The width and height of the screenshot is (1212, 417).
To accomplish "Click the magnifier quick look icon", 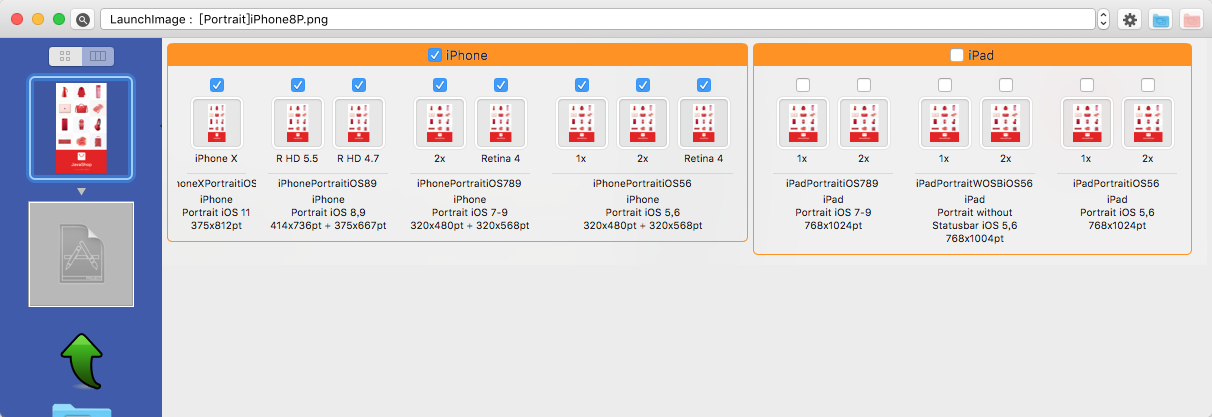I will tap(82, 19).
